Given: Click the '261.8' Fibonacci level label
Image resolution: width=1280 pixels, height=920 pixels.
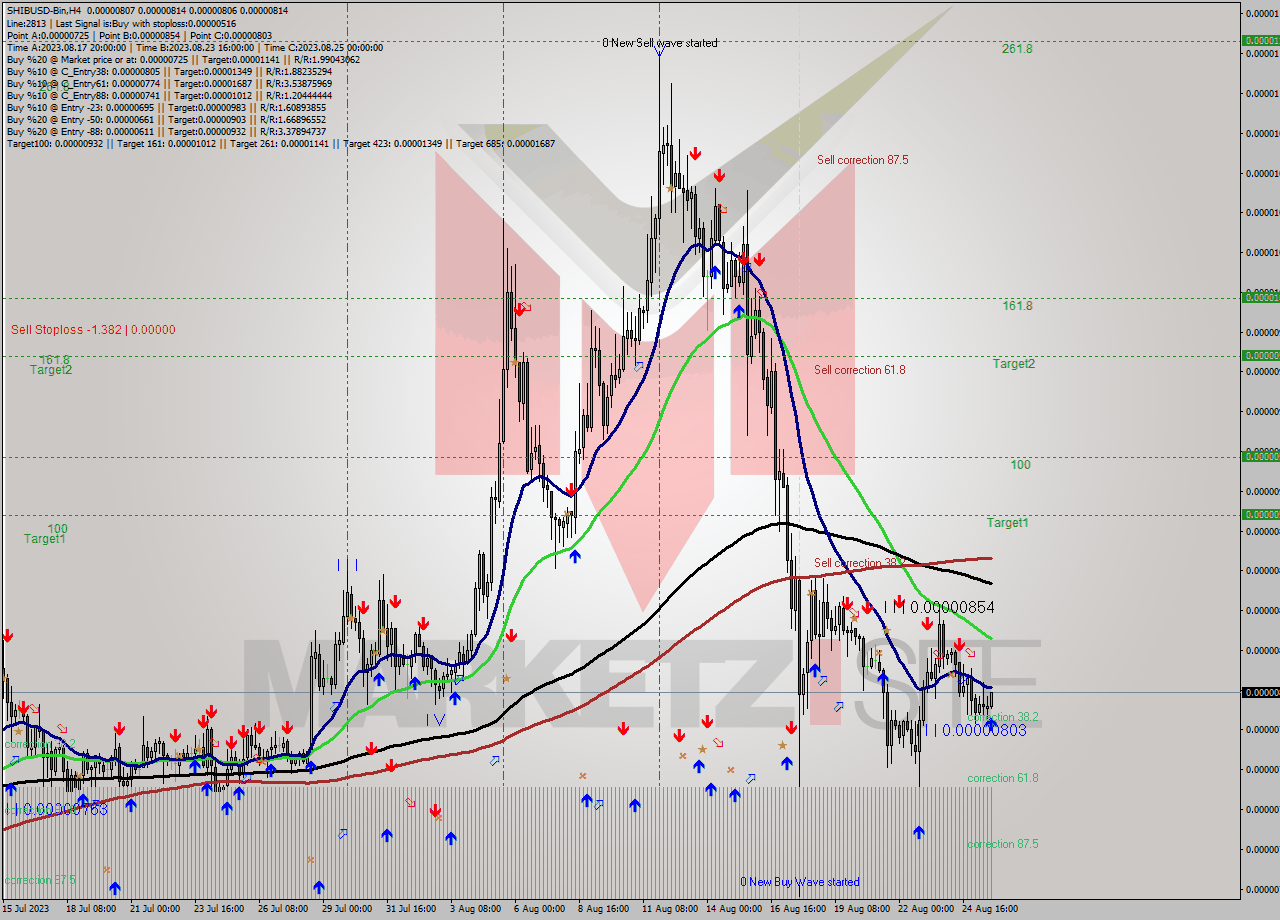Looking at the screenshot, I should (x=1017, y=49).
